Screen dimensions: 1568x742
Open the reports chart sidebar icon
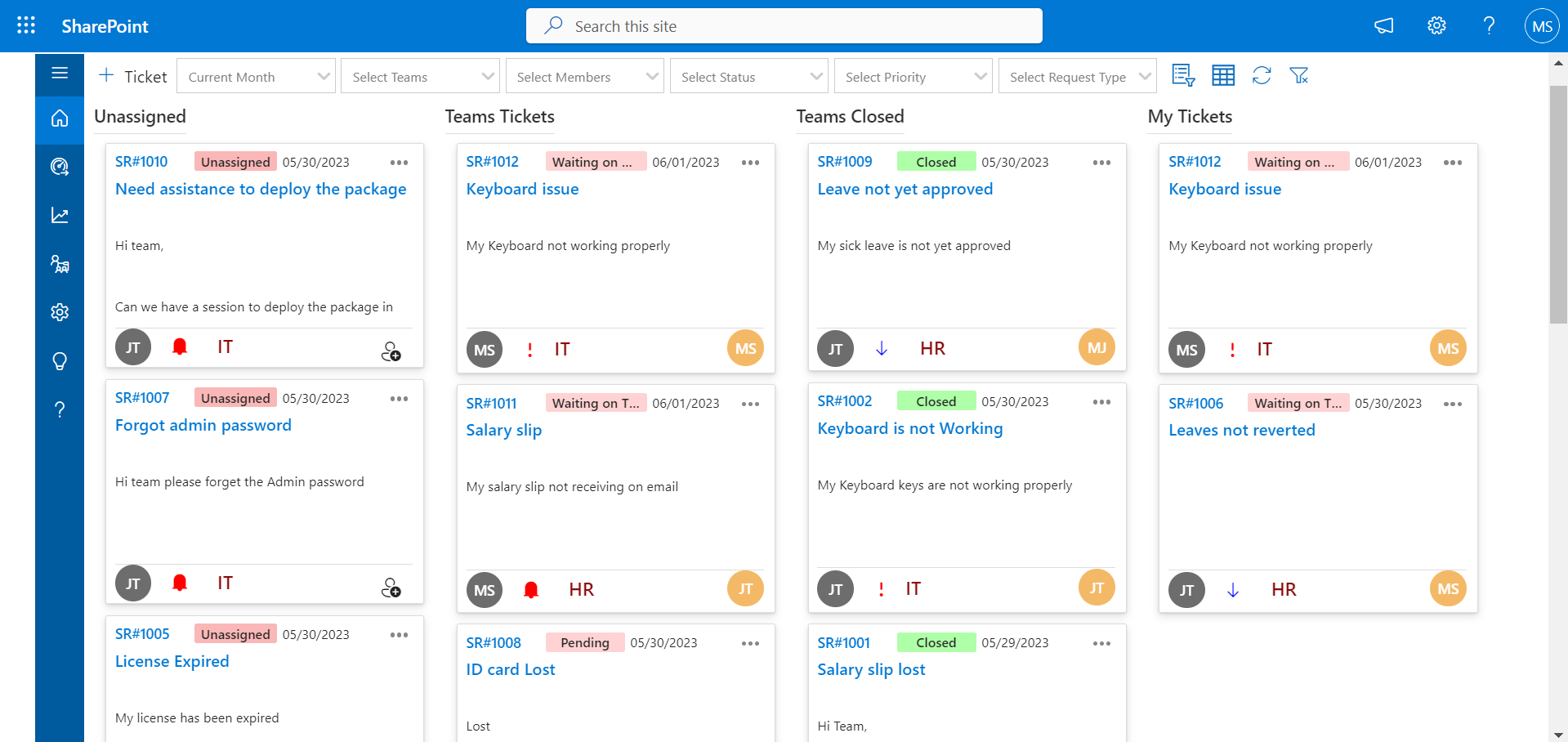click(60, 215)
